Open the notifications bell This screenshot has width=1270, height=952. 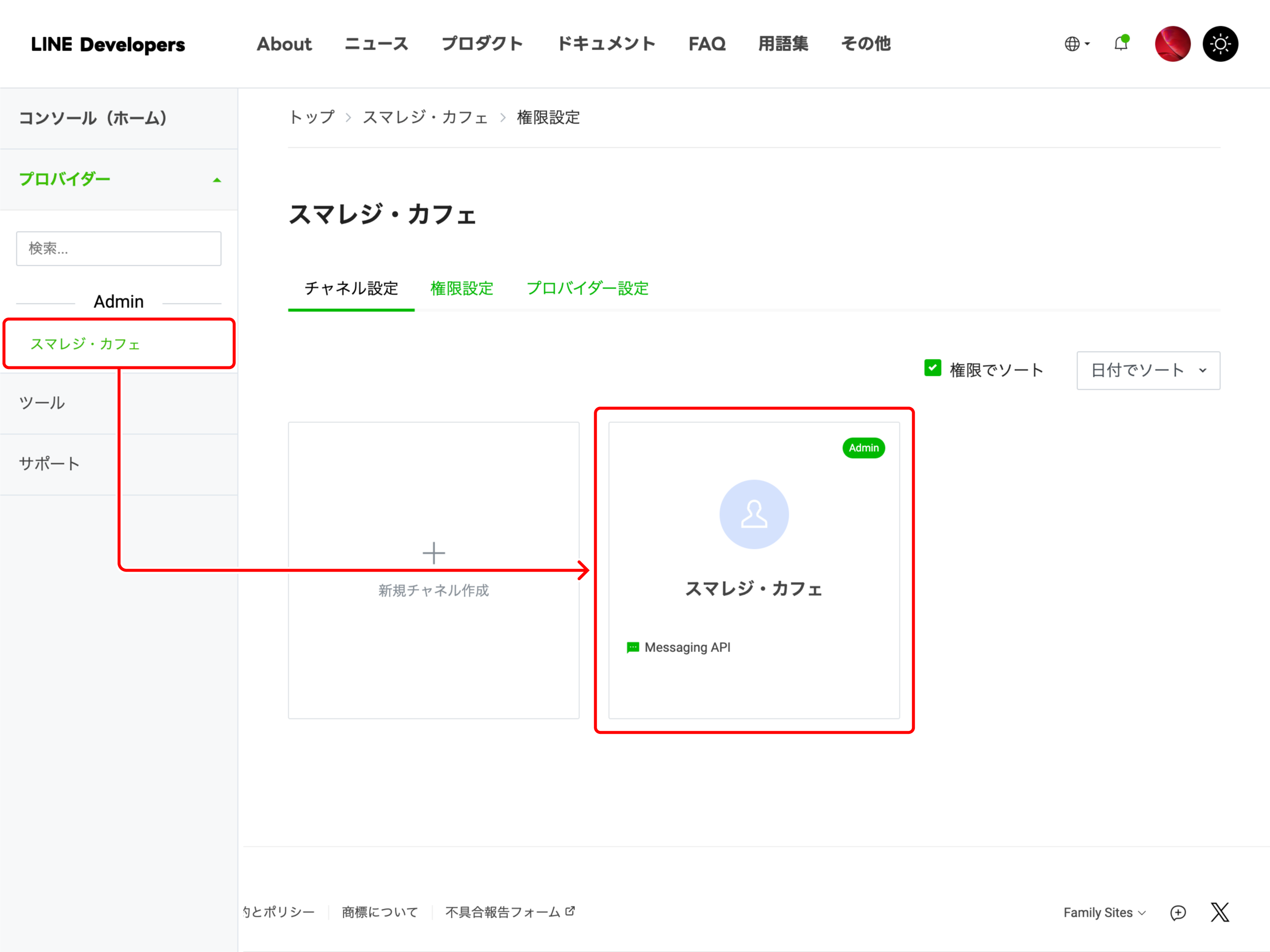pos(1121,43)
